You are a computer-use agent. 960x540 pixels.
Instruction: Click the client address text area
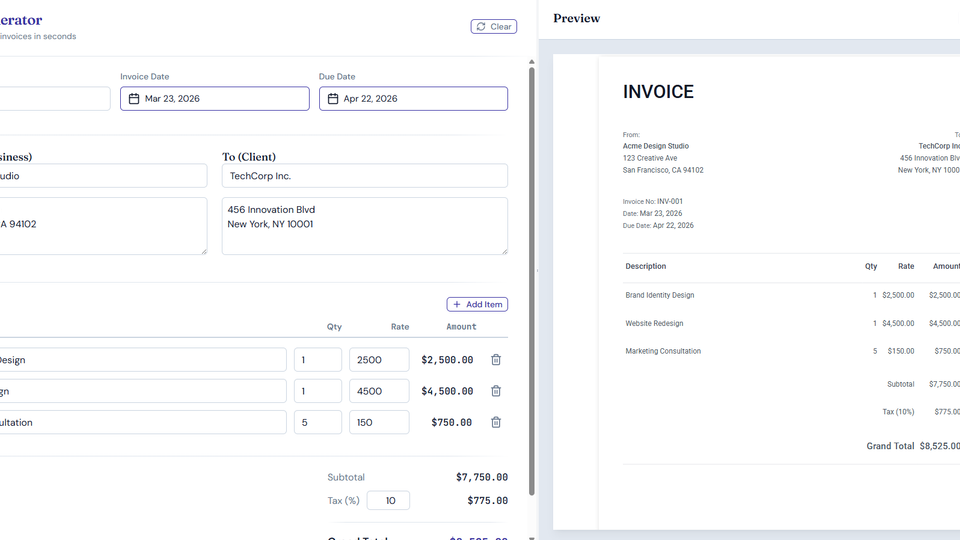point(364,225)
